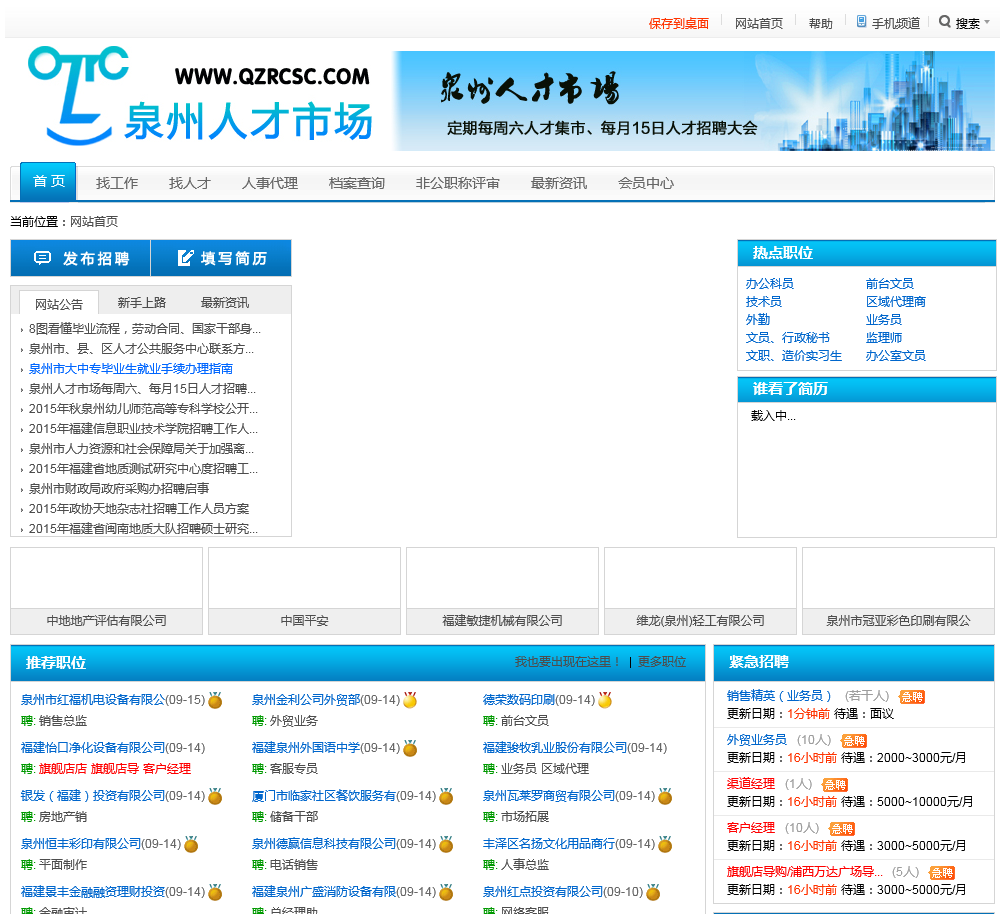
Task: Click the 泉州人才市场 banner image
Action: [x=694, y=101]
